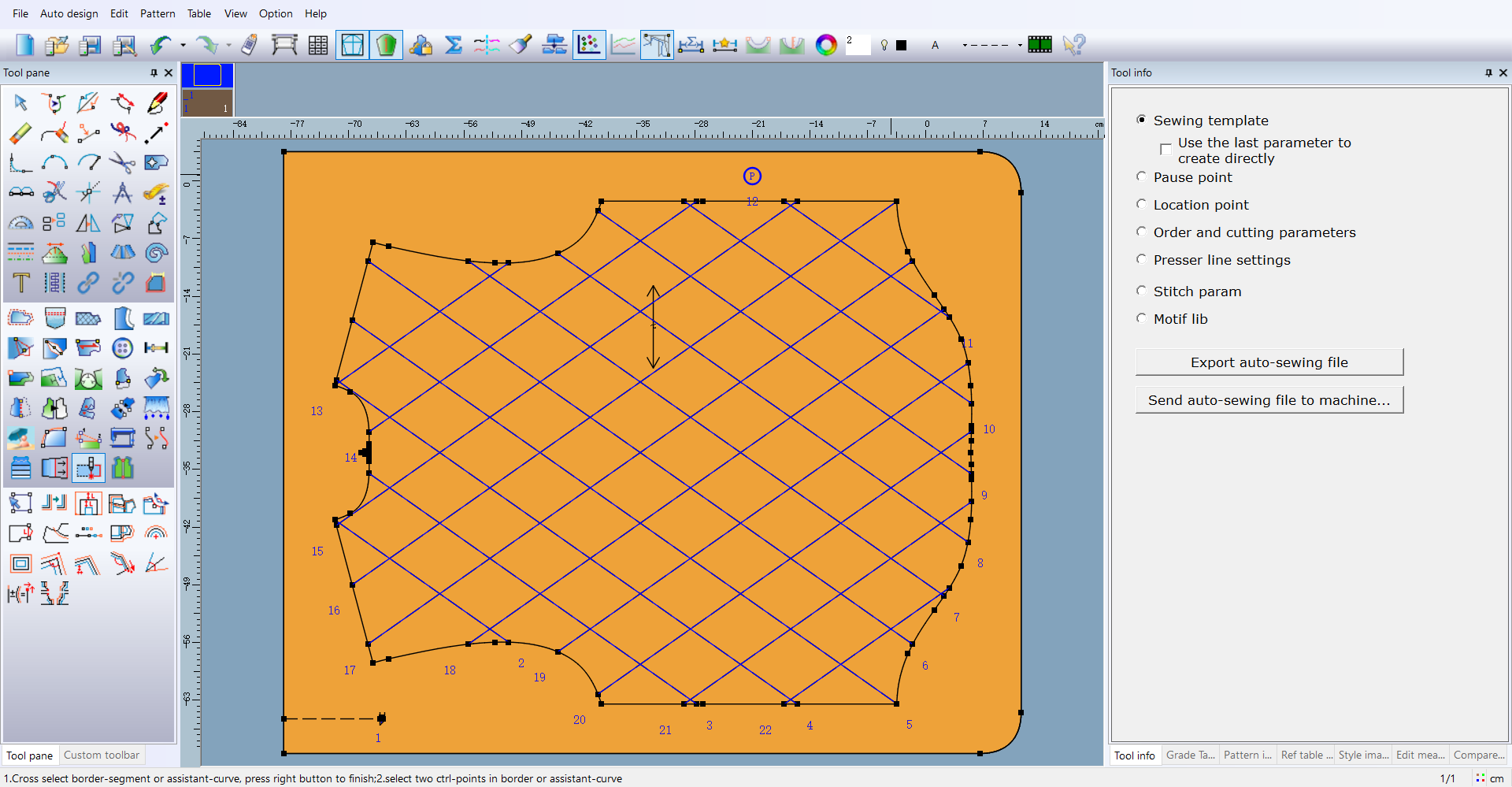
Task: Select the Sewing template radio button
Action: [x=1141, y=120]
